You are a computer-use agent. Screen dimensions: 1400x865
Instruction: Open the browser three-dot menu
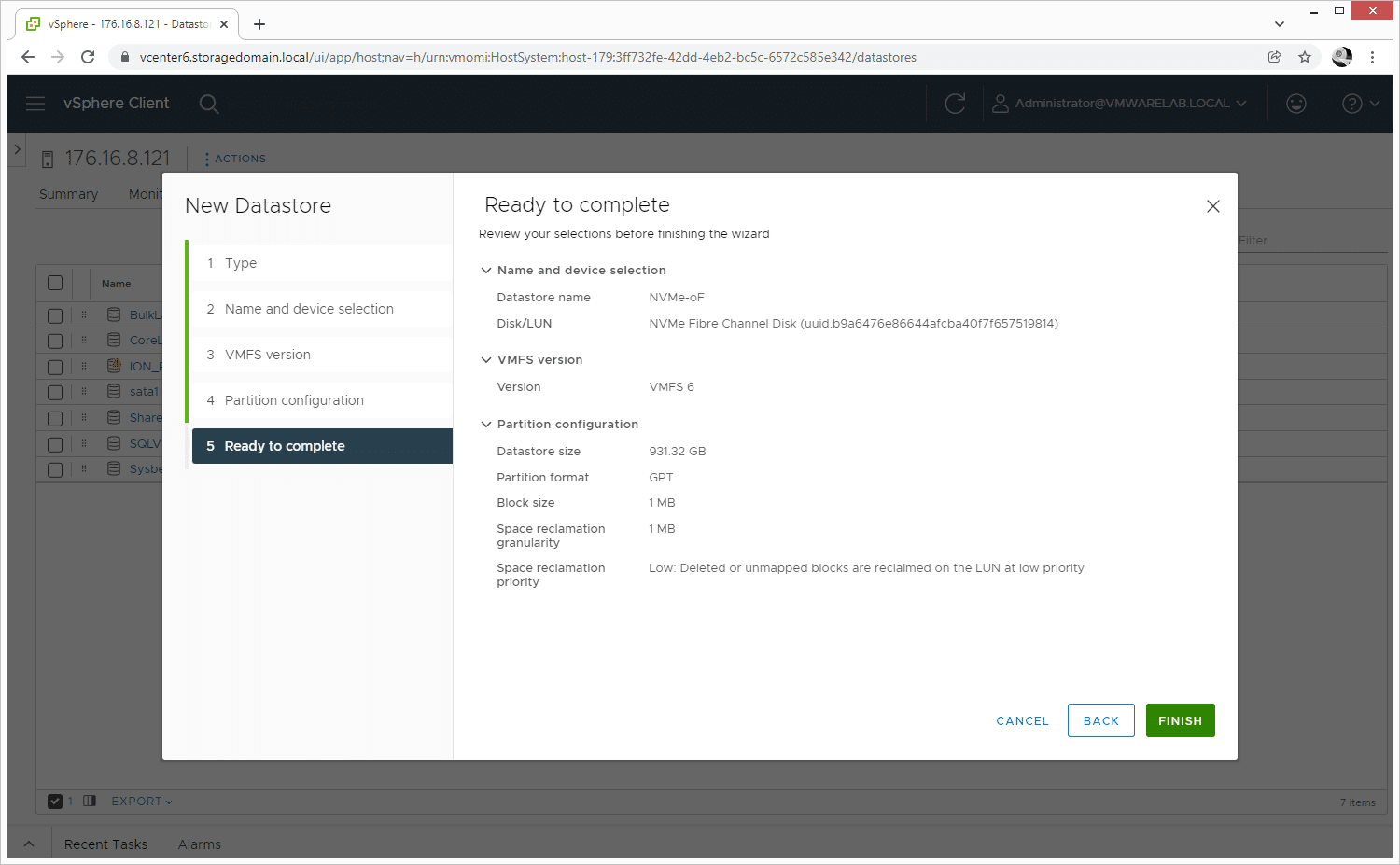pyautogui.click(x=1372, y=57)
